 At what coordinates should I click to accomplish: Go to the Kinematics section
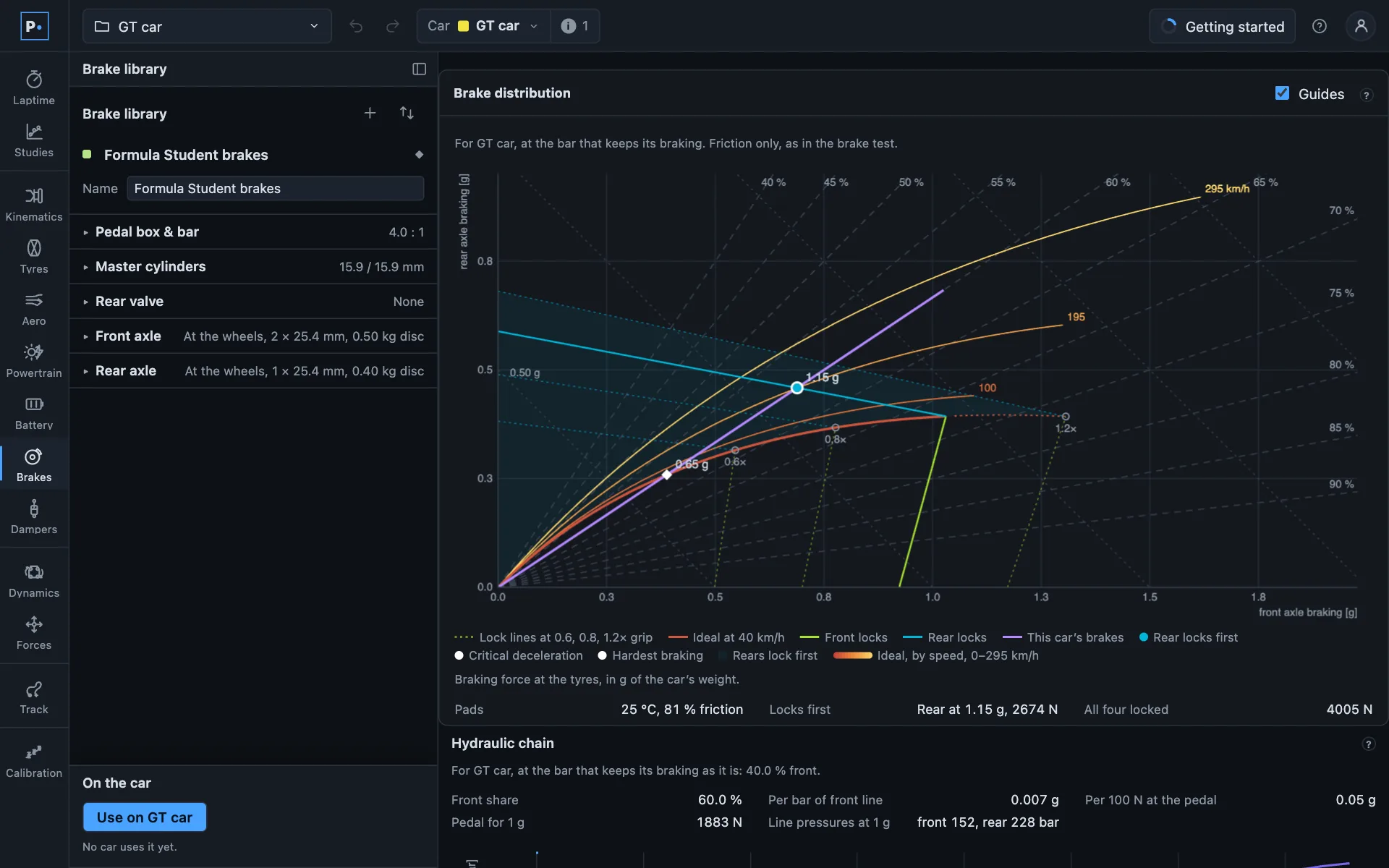click(34, 205)
